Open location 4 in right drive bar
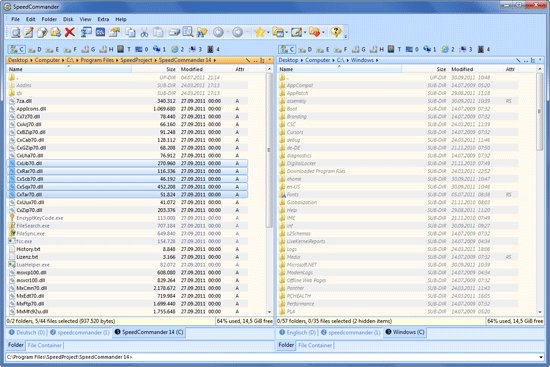 click(x=484, y=49)
